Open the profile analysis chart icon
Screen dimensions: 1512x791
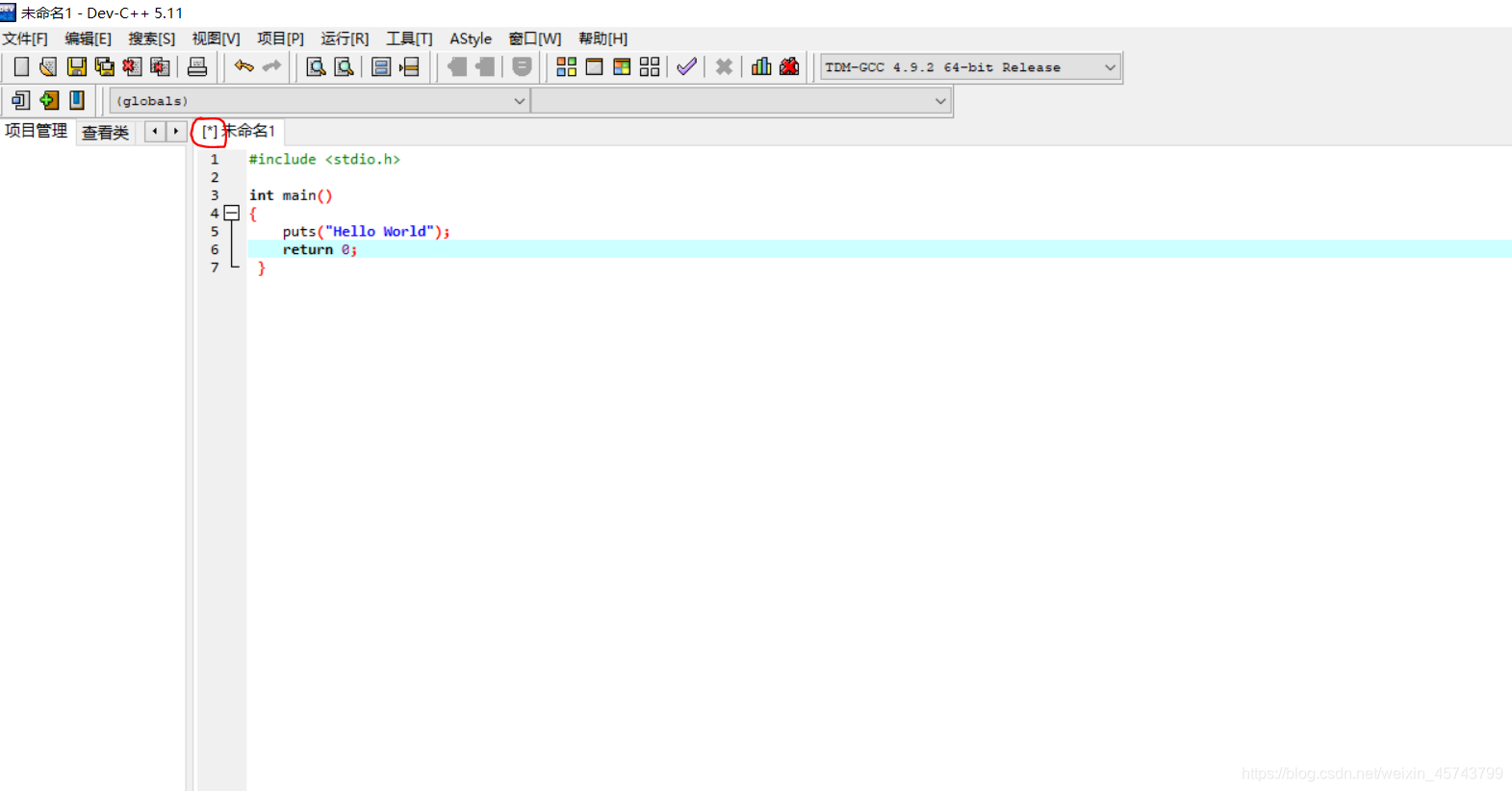[761, 66]
